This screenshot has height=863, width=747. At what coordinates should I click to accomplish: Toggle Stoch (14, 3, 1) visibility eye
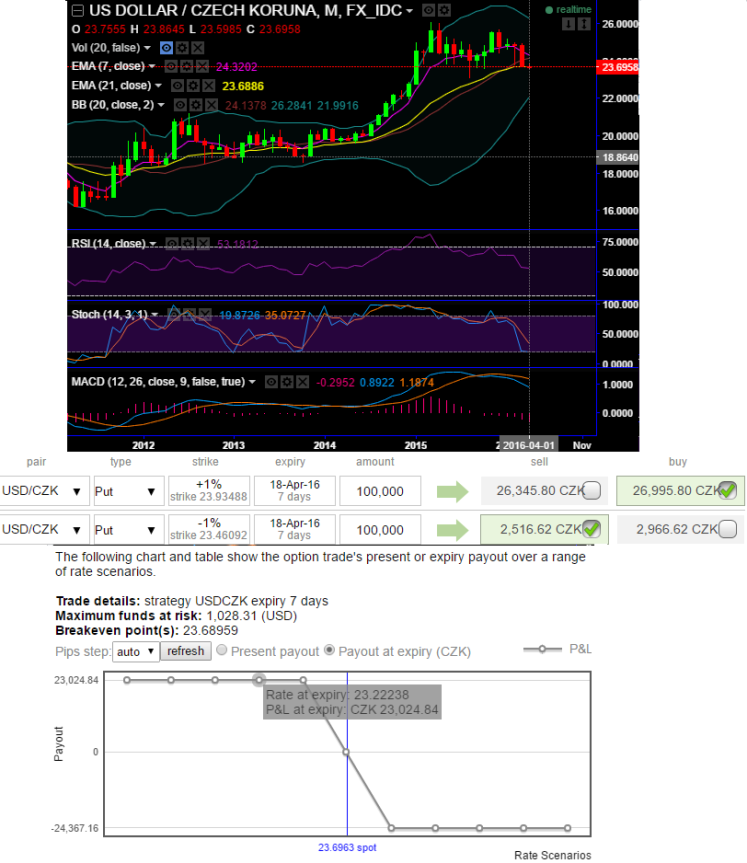coord(174,315)
